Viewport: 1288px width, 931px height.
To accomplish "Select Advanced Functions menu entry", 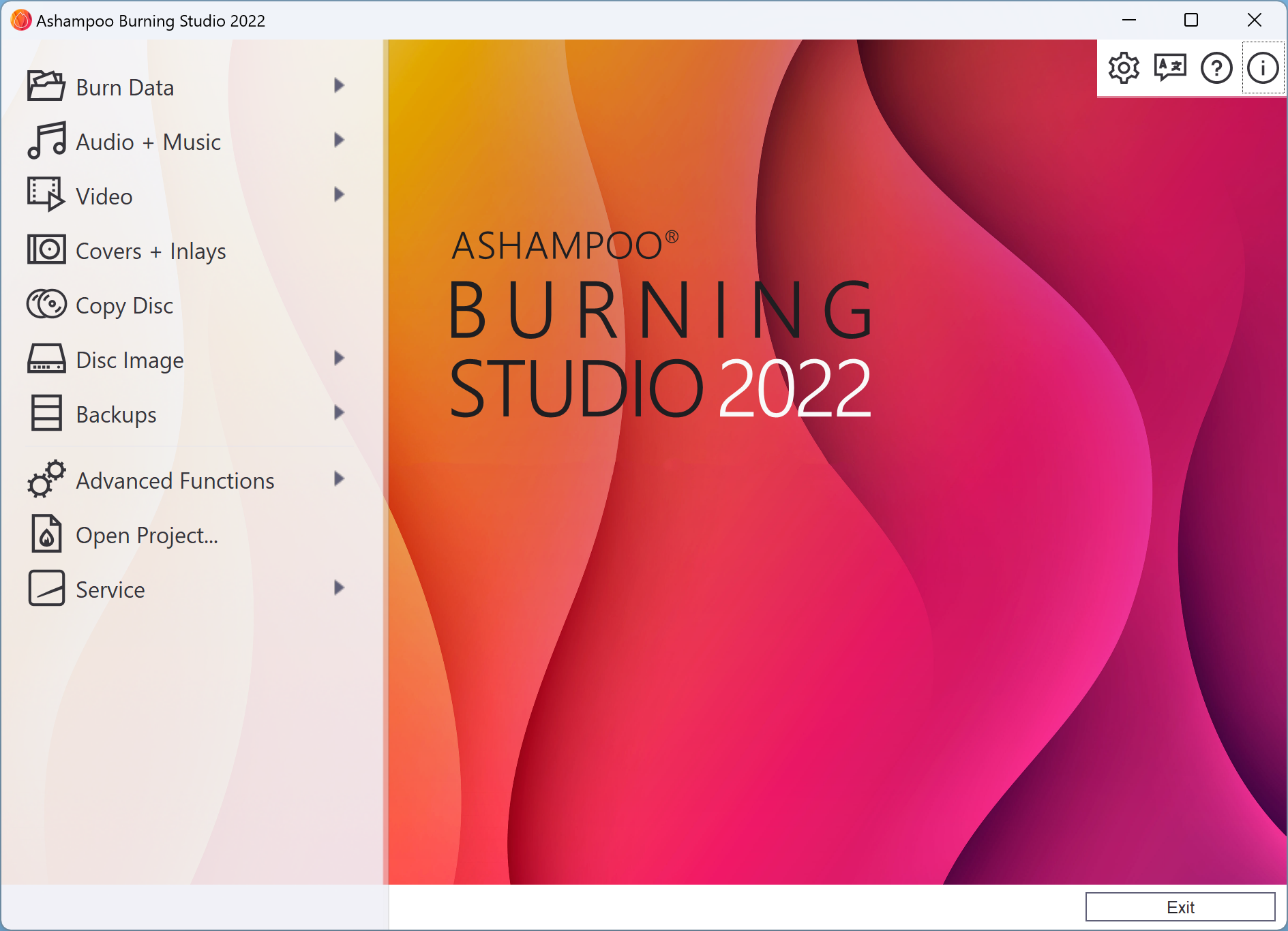I will pos(190,480).
